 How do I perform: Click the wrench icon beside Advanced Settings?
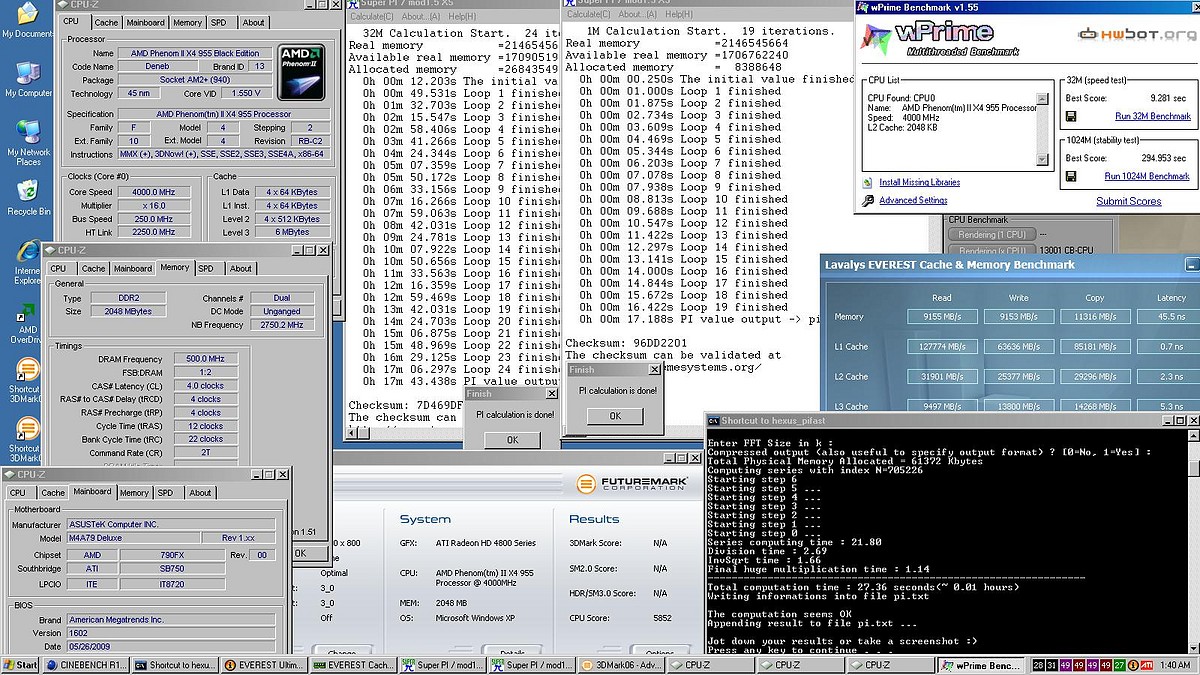(x=867, y=200)
